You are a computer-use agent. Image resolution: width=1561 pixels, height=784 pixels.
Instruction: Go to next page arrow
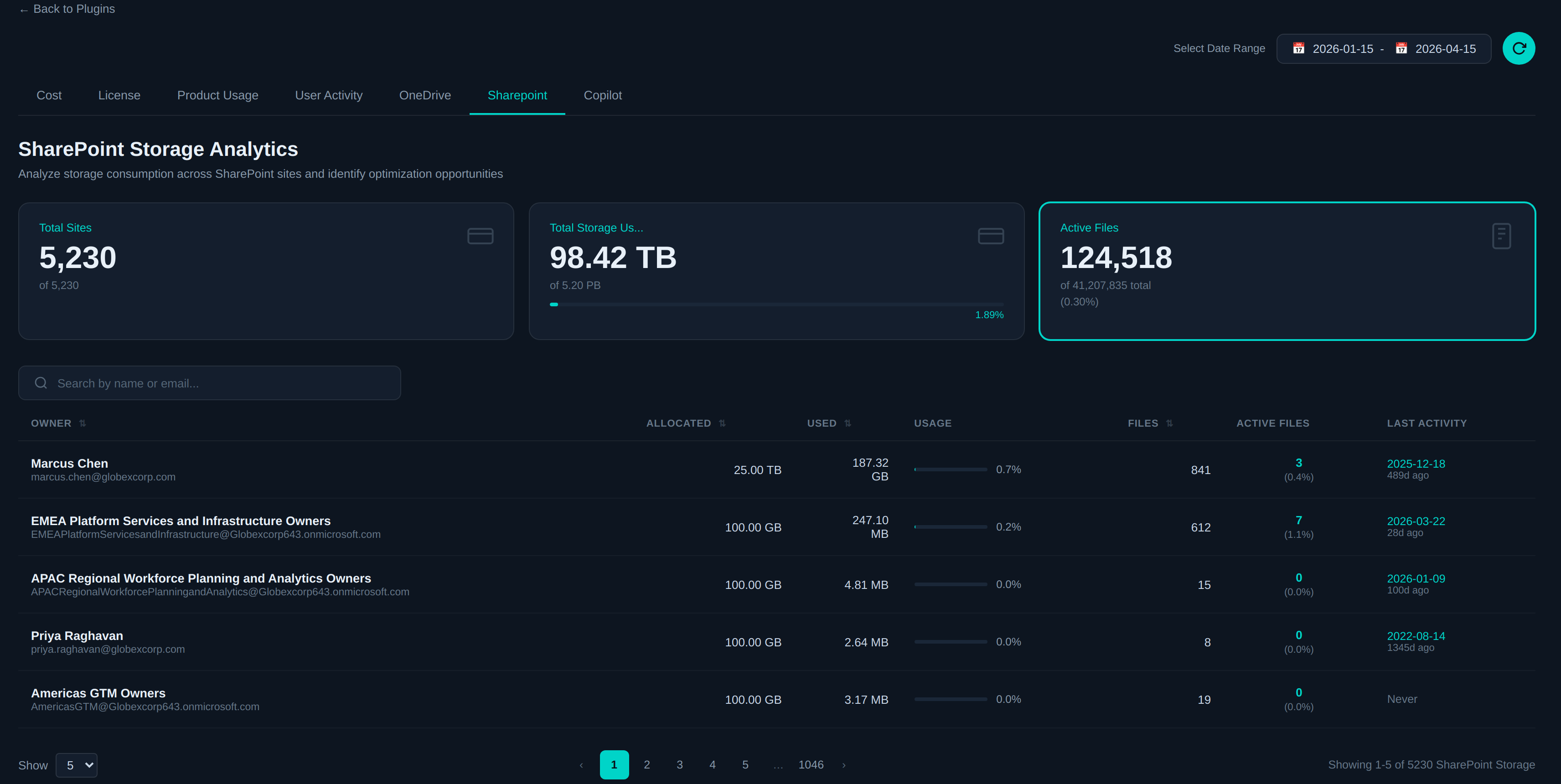pos(843,765)
